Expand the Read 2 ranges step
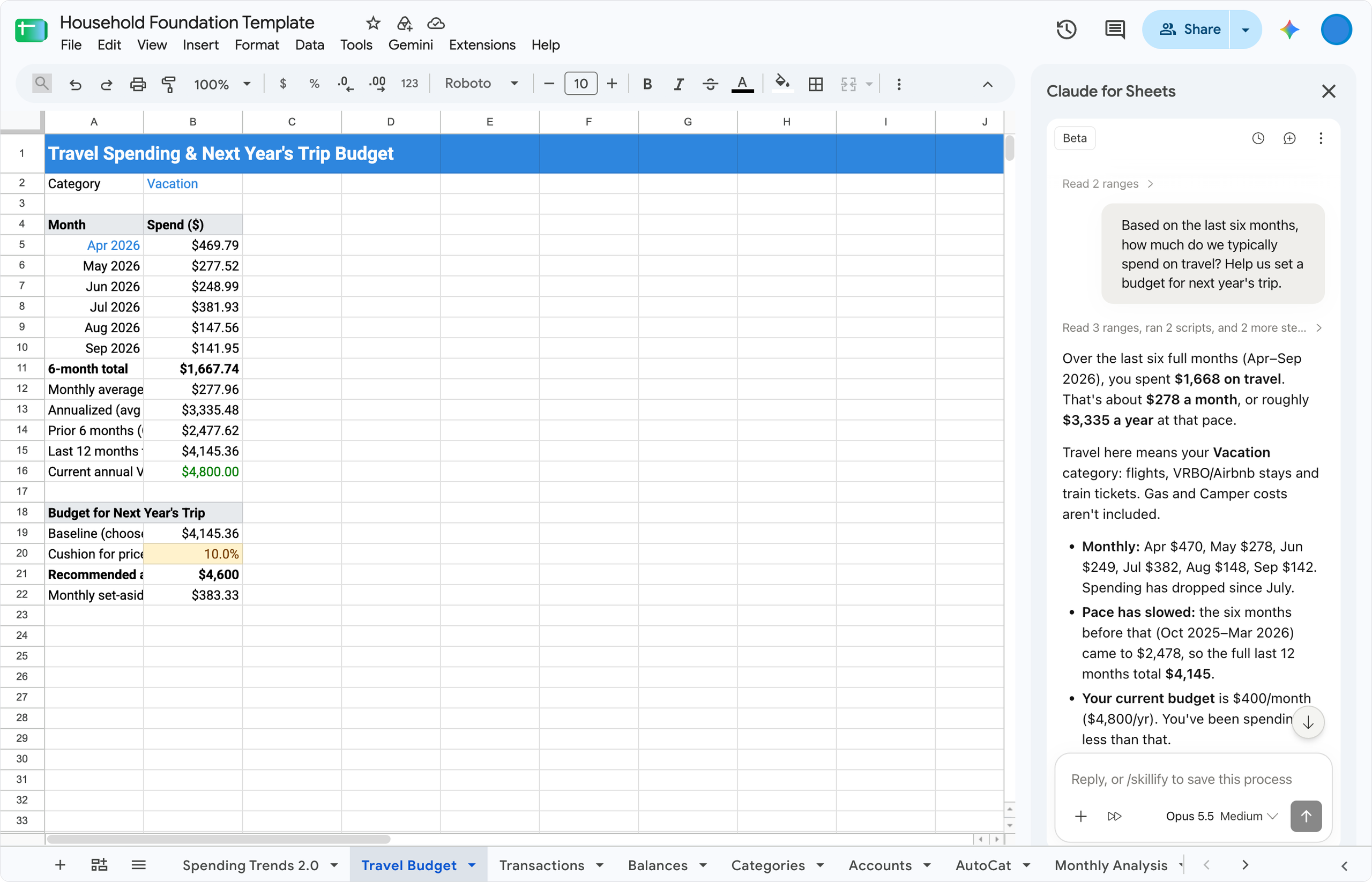This screenshot has height=882, width=1372. (x=1107, y=184)
